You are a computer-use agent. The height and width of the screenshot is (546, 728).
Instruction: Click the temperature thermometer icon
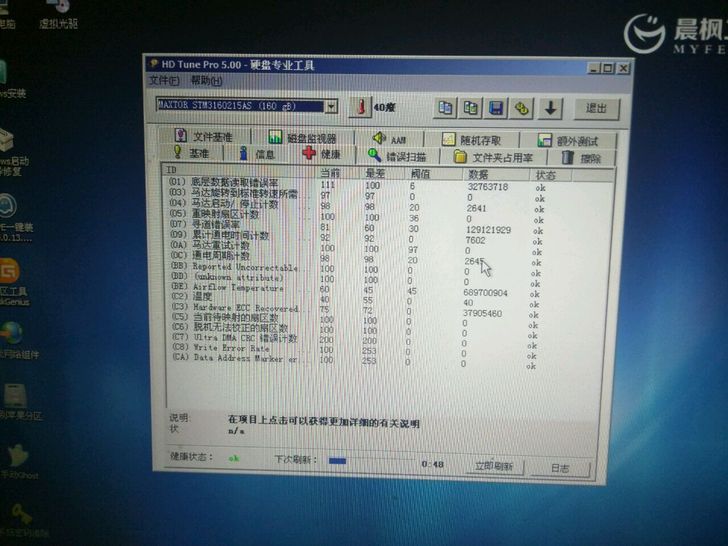[x=361, y=107]
